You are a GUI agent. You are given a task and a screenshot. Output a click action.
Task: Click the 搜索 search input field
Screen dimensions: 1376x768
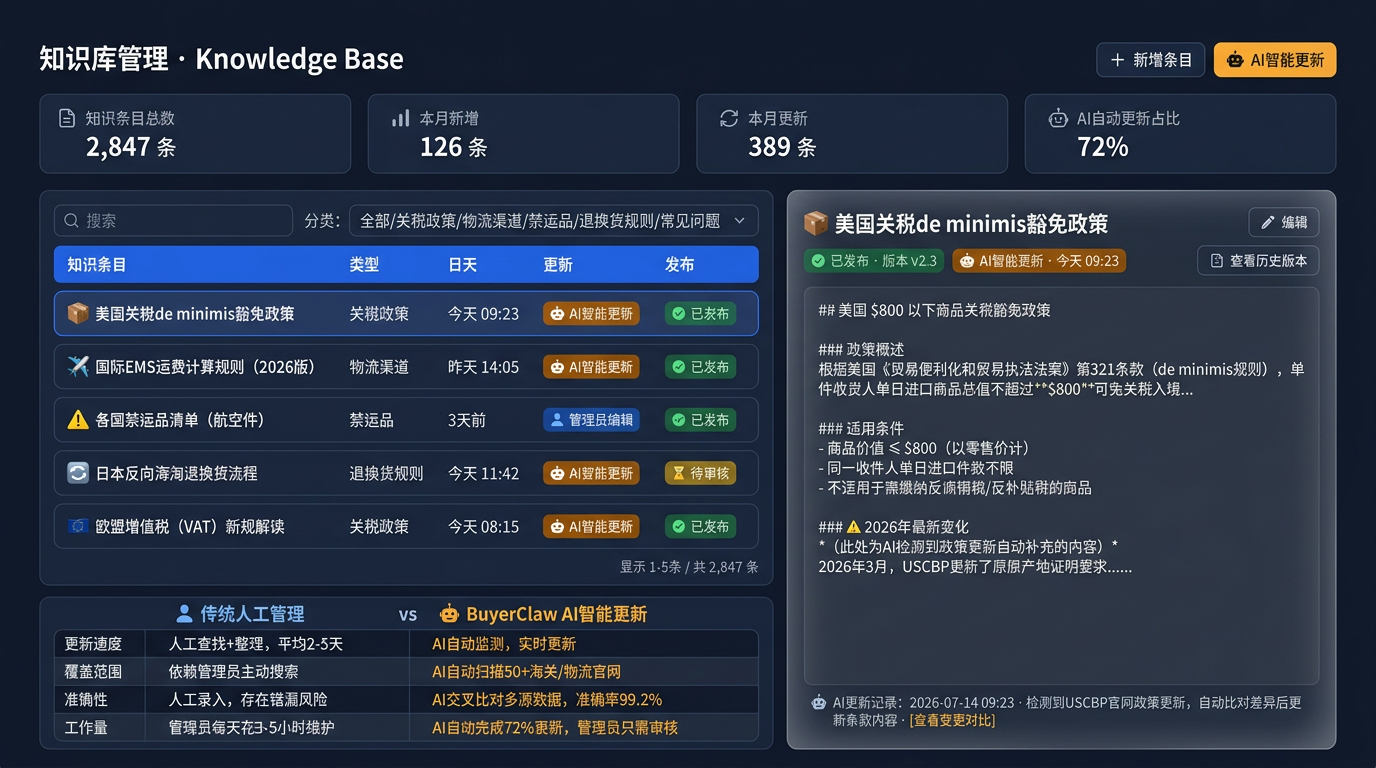pyautogui.click(x=173, y=221)
